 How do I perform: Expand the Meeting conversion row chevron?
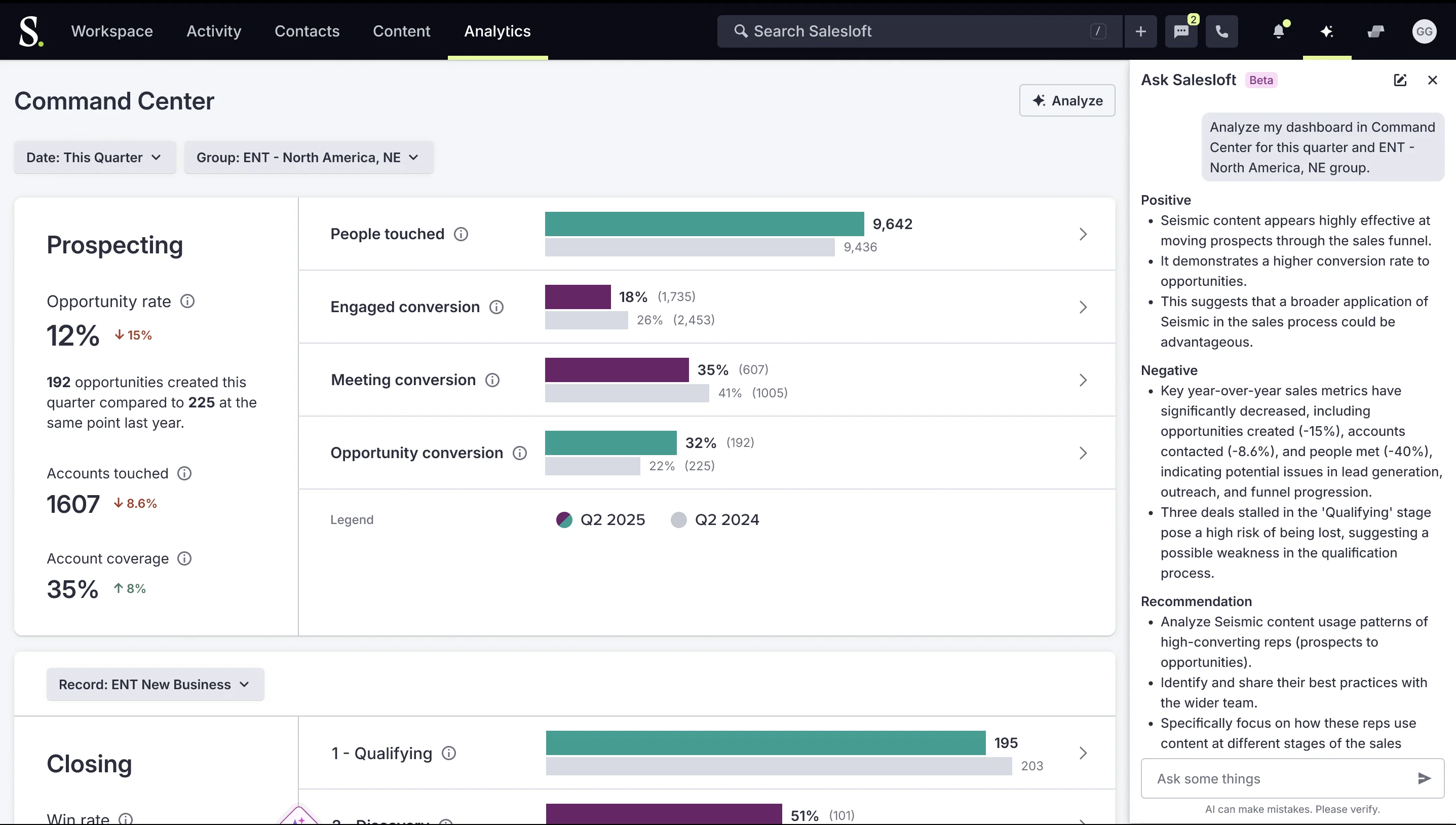coord(1083,380)
